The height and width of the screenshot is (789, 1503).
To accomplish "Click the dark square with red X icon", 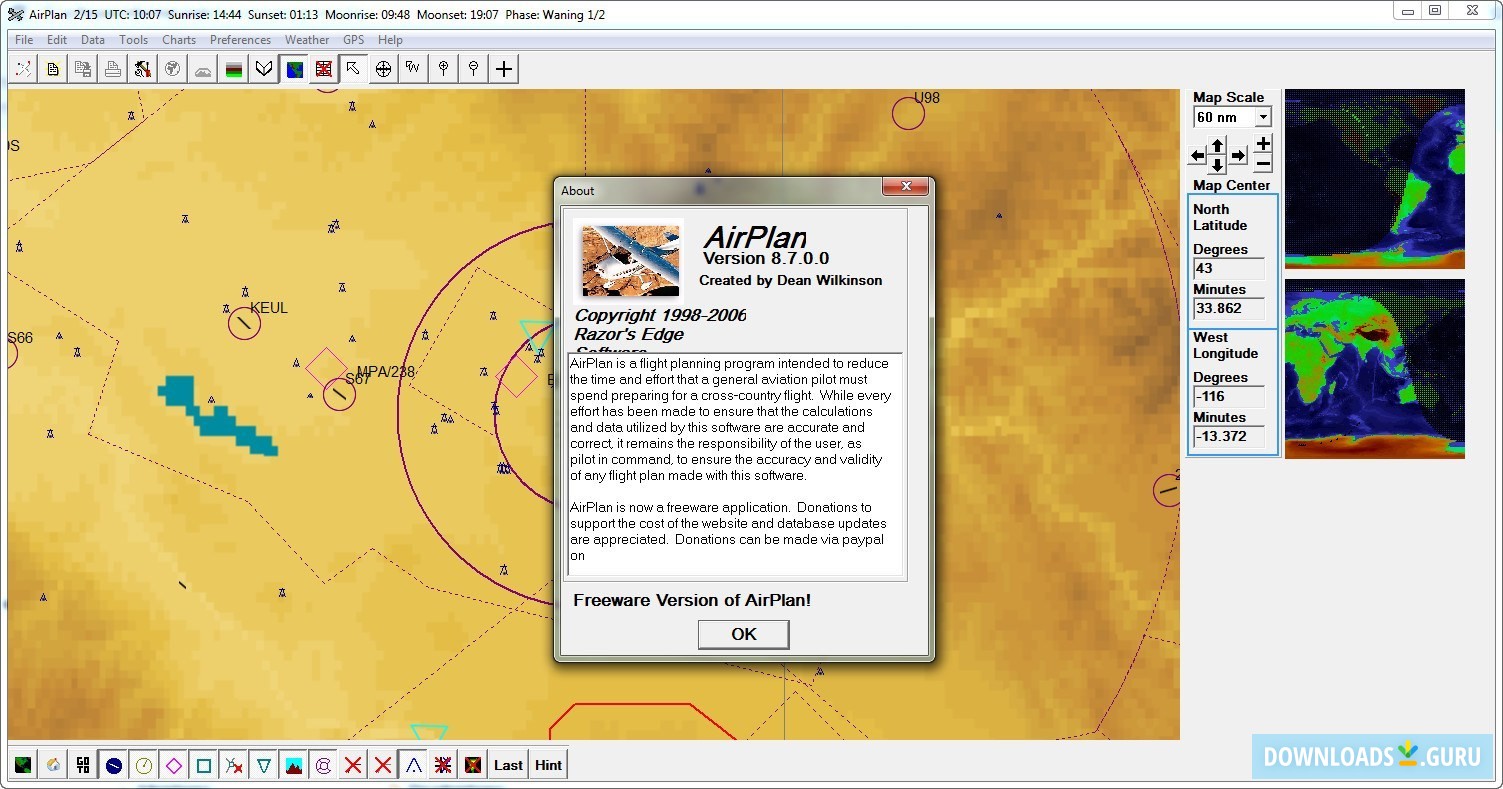I will click(473, 765).
